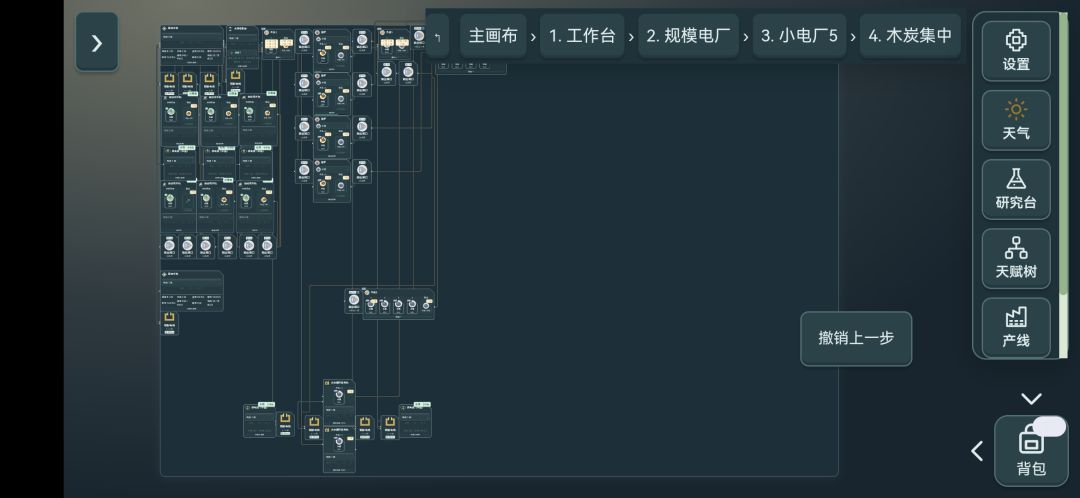Screen dimensions: 1080x498
Task: Expand the collapsed left side panel
Action: pos(96,42)
